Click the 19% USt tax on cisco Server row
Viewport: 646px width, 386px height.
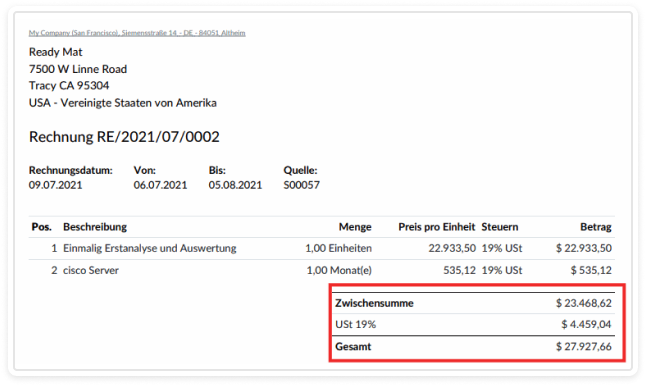tap(502, 271)
